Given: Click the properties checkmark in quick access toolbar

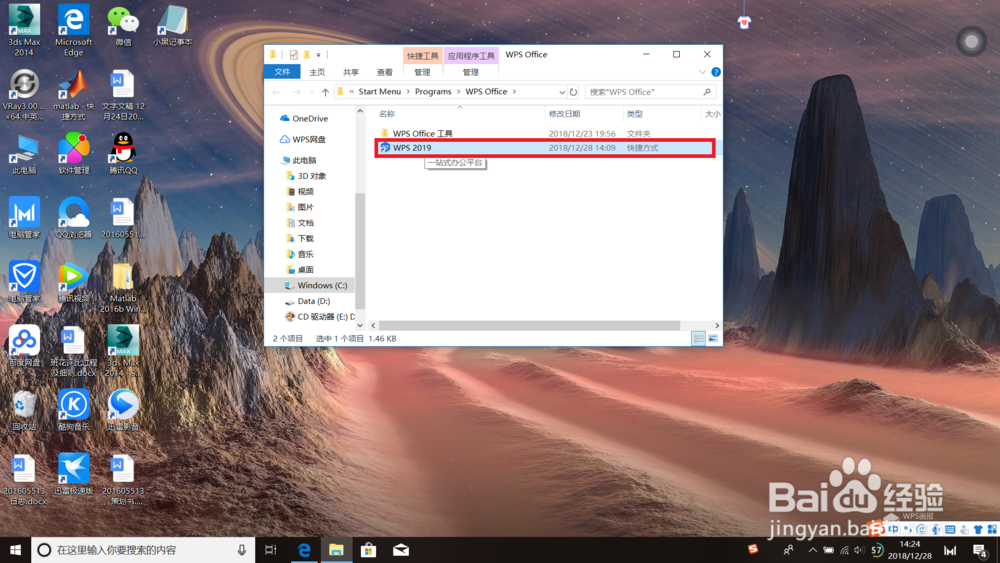Looking at the screenshot, I should (x=293, y=55).
